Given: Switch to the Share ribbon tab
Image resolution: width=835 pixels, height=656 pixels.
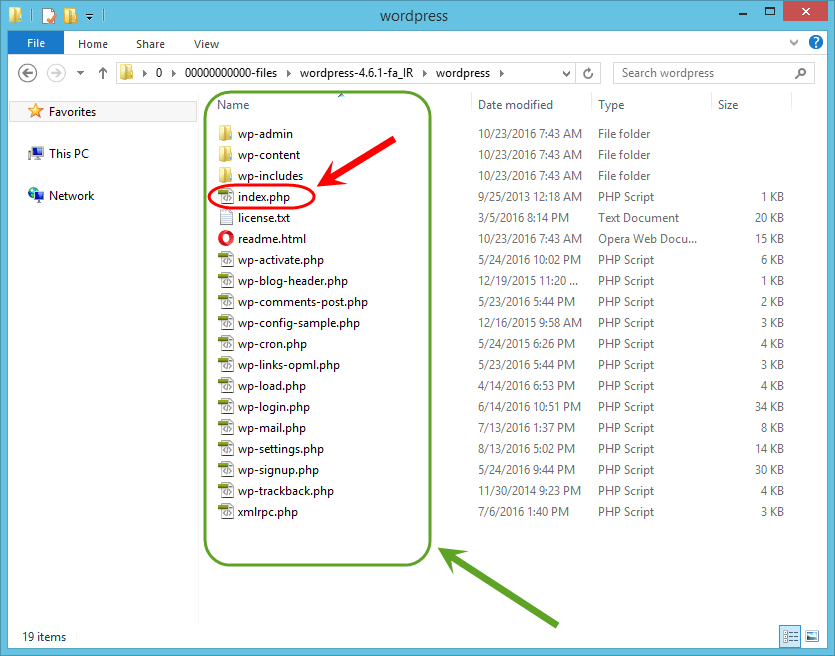Looking at the screenshot, I should tap(150, 44).
